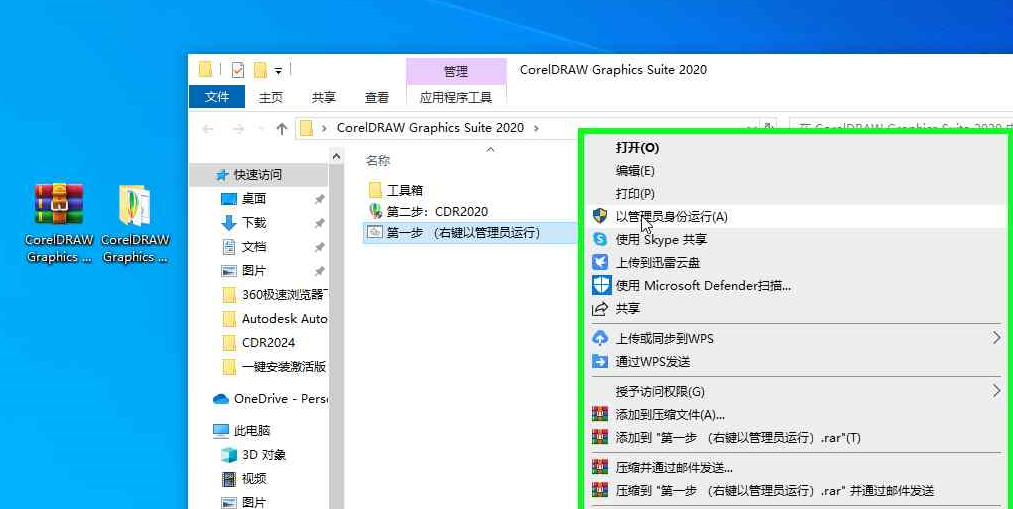This screenshot has width=1013, height=509.
Task: Click the pin icon beside 桌面
Action: pyautogui.click(x=319, y=200)
